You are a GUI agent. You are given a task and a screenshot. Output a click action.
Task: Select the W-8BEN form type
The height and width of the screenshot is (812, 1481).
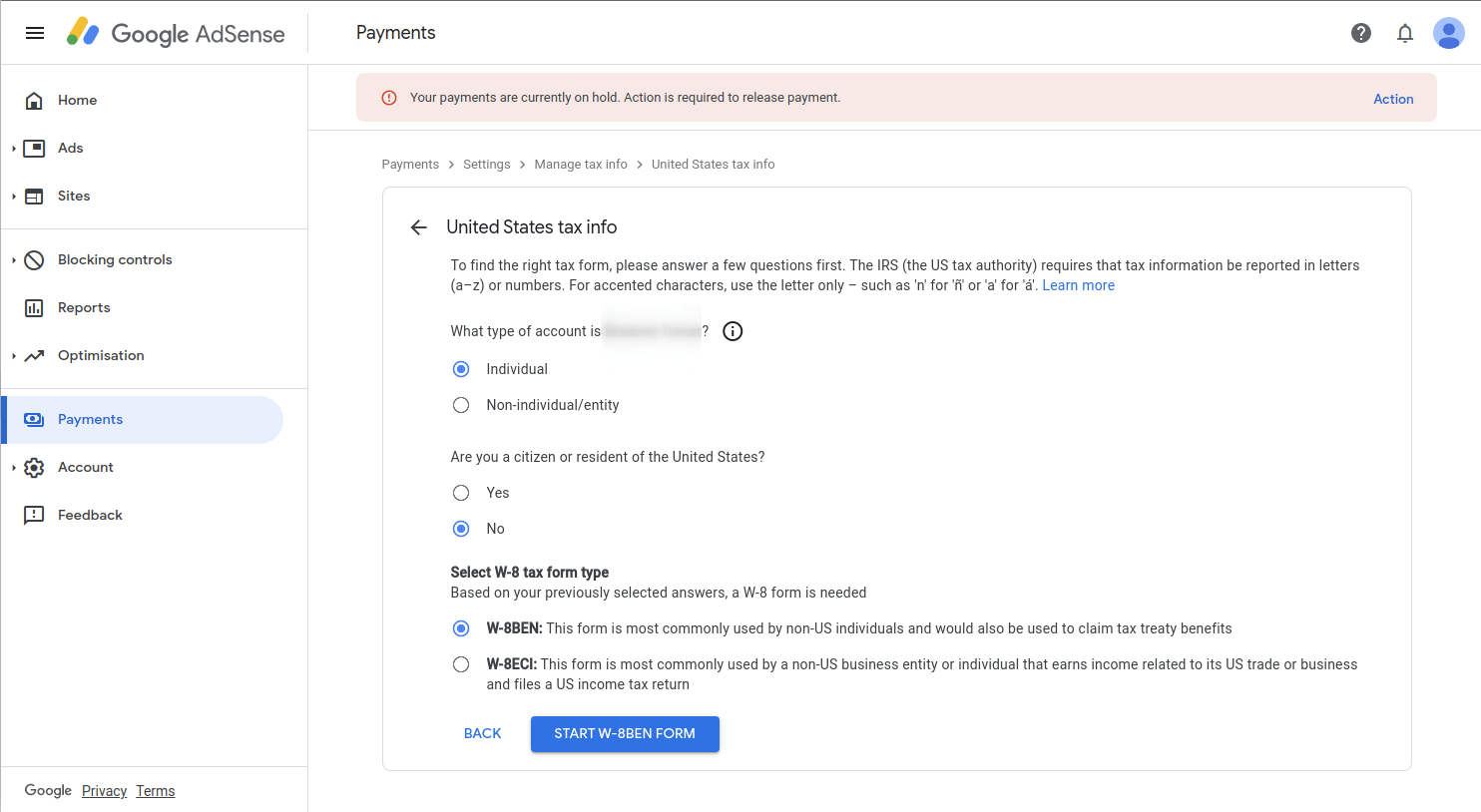tap(461, 628)
